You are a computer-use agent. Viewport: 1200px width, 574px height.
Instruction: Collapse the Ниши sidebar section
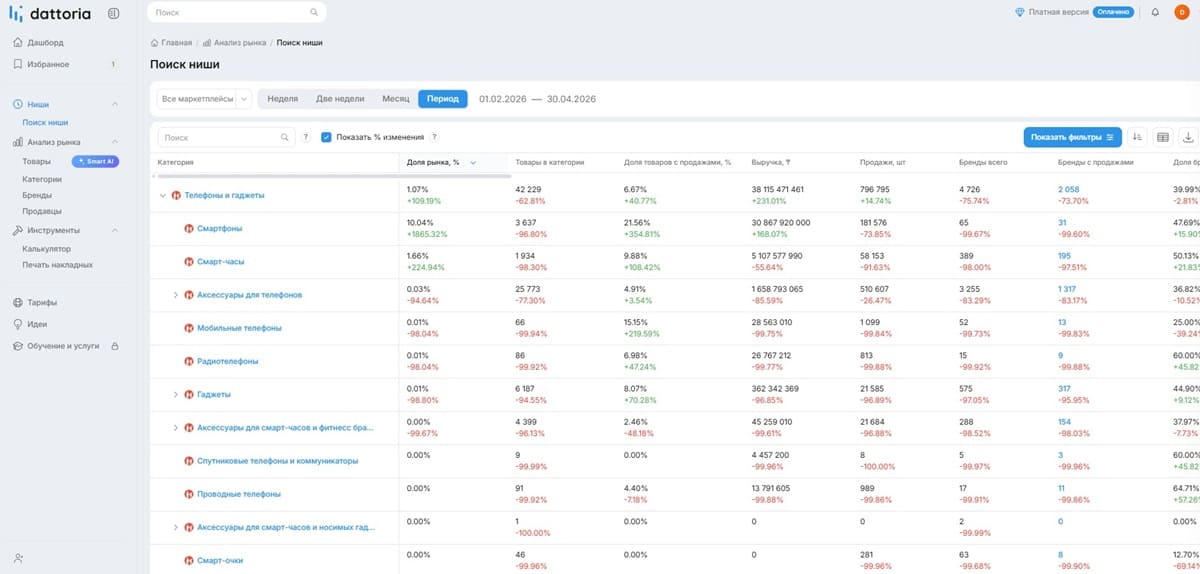(115, 104)
